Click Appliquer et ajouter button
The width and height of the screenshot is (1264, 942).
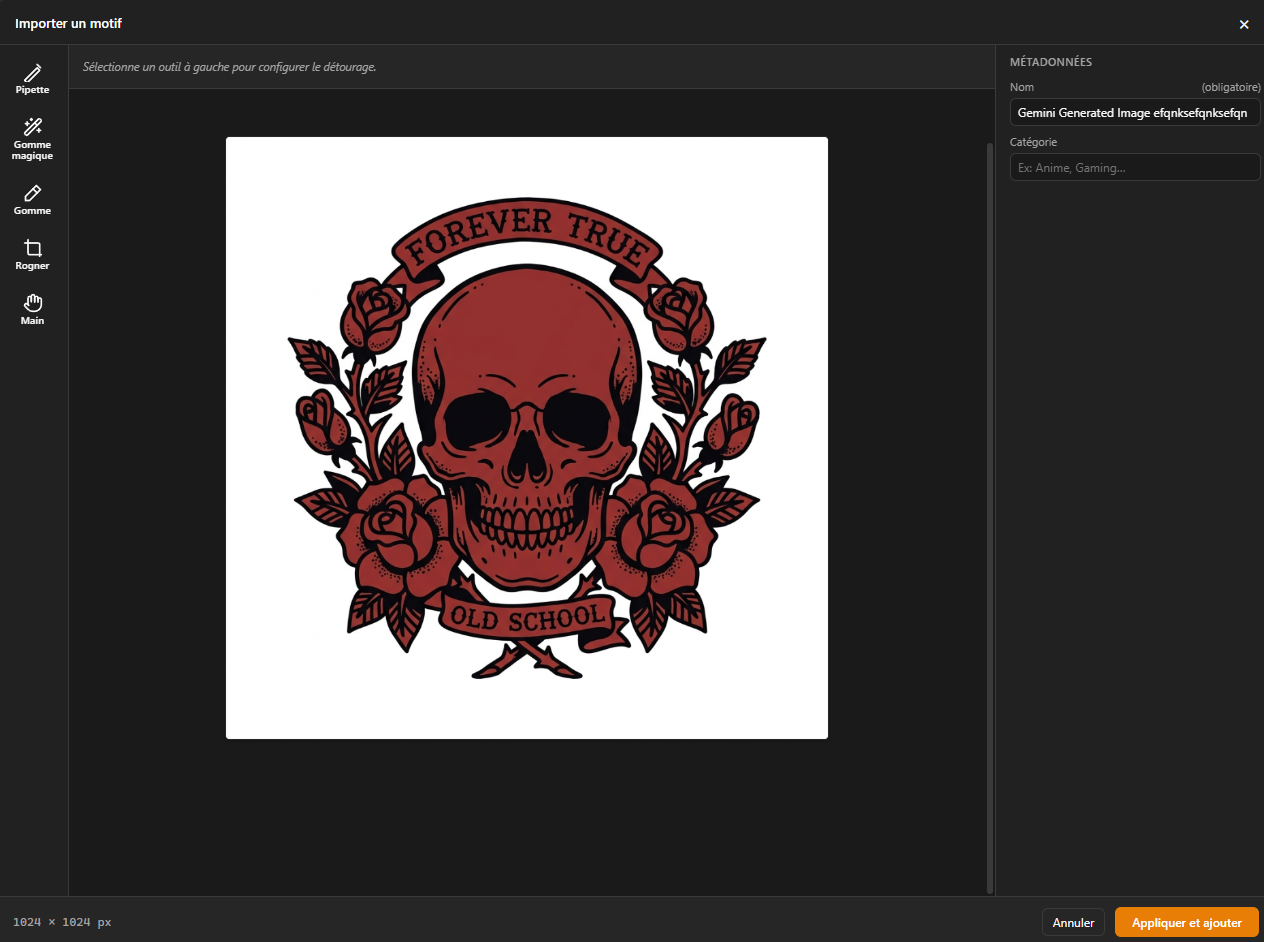[1187, 923]
